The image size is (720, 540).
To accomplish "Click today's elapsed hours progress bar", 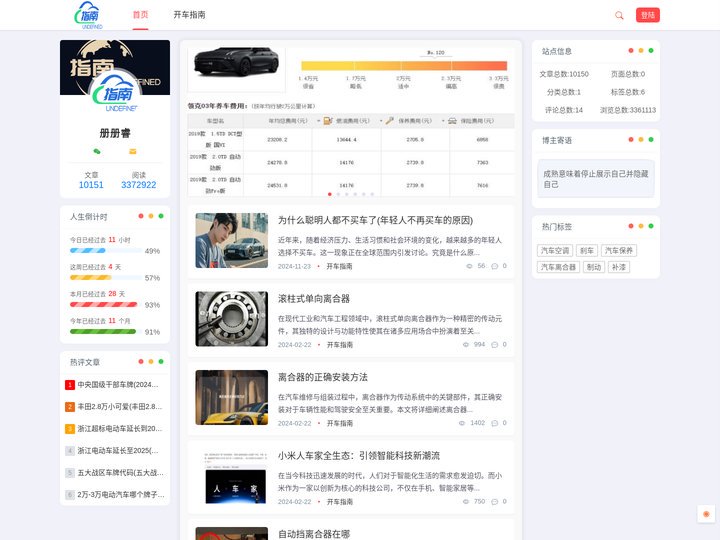I will pos(106,251).
